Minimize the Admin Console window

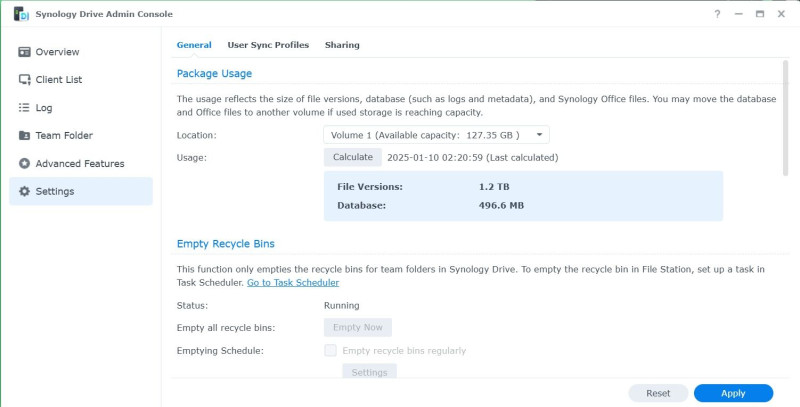738,14
